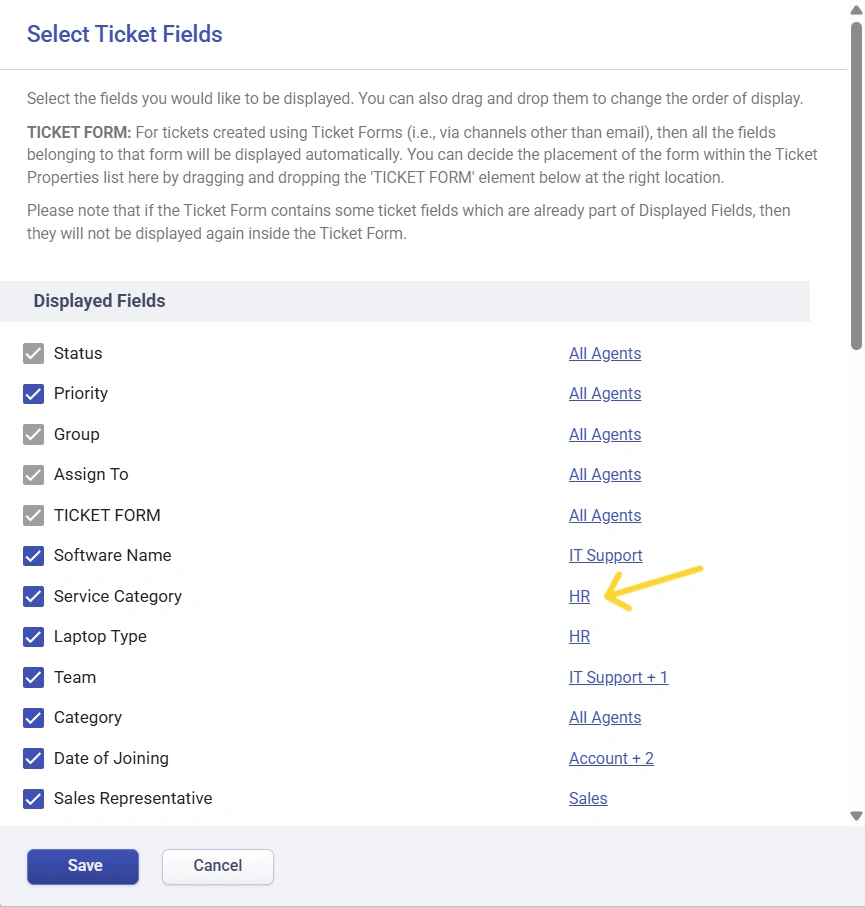Select the Assign To field label

(91, 474)
